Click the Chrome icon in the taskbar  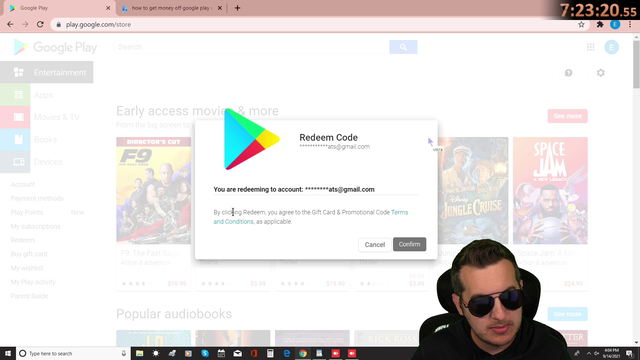pyautogui.click(x=303, y=353)
